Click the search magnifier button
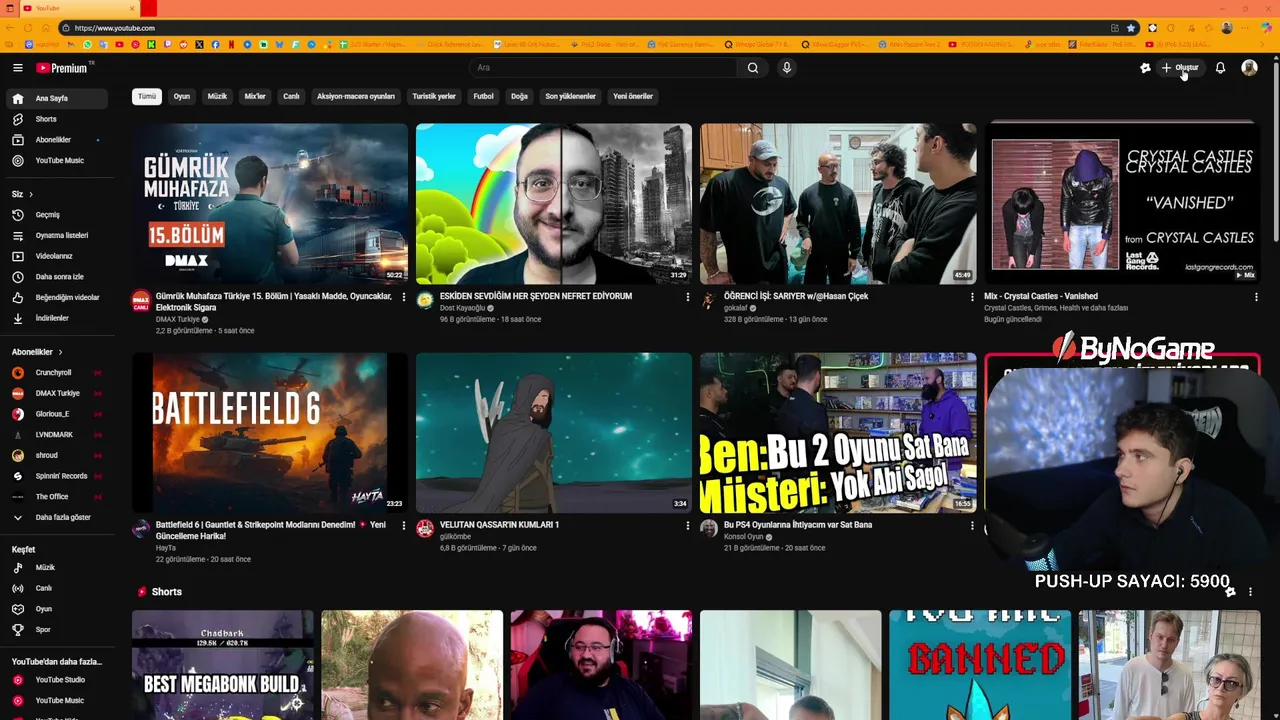Screen dimensions: 1280x720 click(753, 68)
